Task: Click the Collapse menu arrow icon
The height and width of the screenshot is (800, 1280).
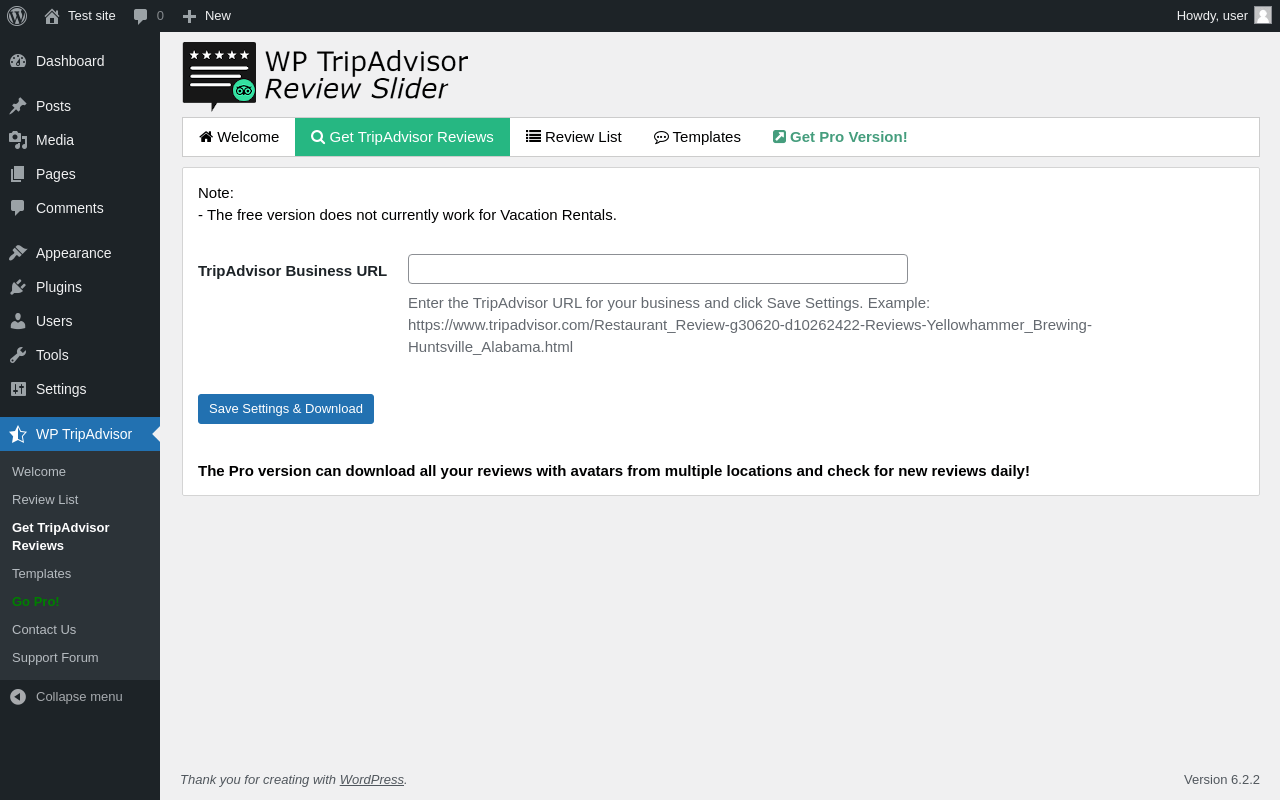Action: pyautogui.click(x=18, y=696)
